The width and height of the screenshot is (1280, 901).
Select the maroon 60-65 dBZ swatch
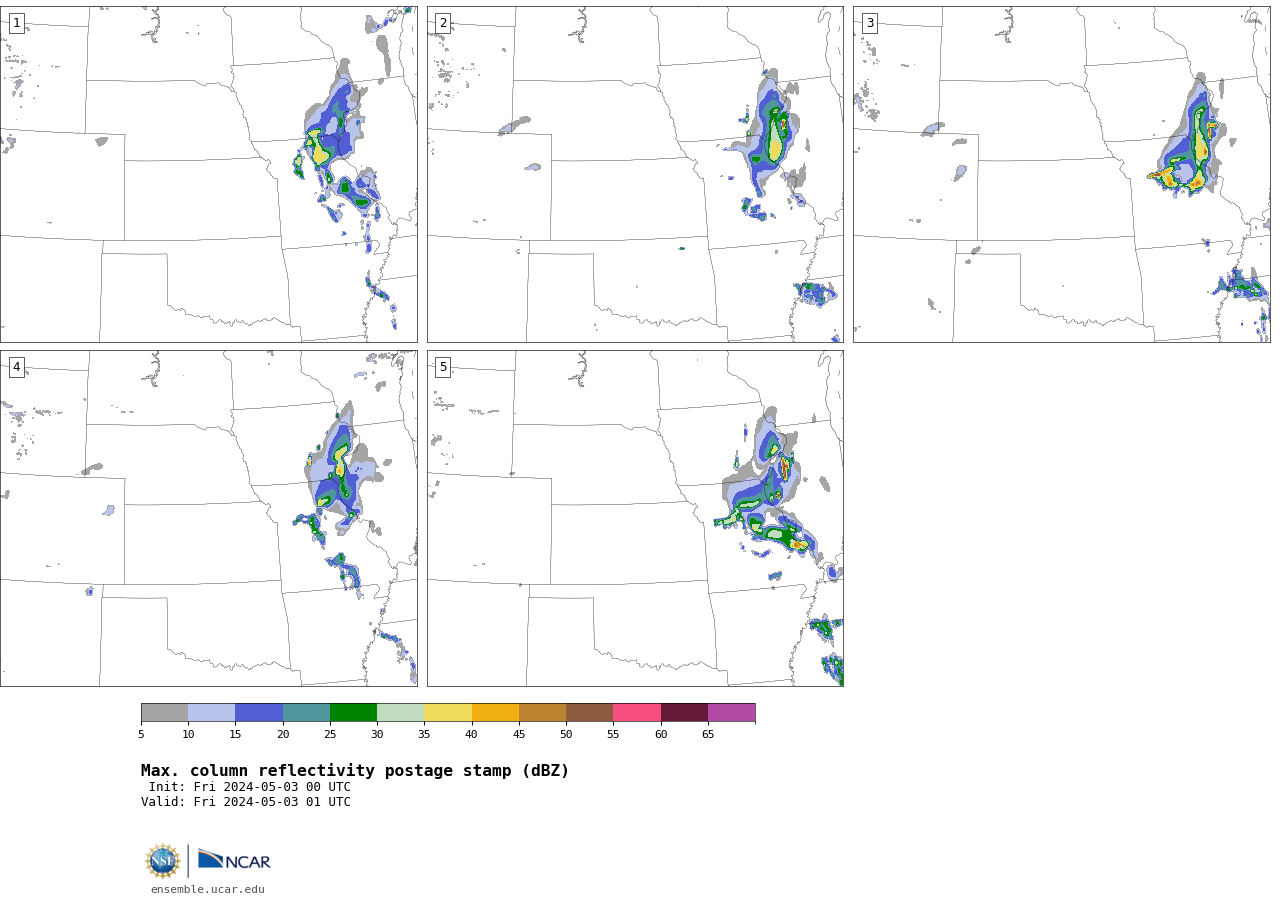pos(684,712)
